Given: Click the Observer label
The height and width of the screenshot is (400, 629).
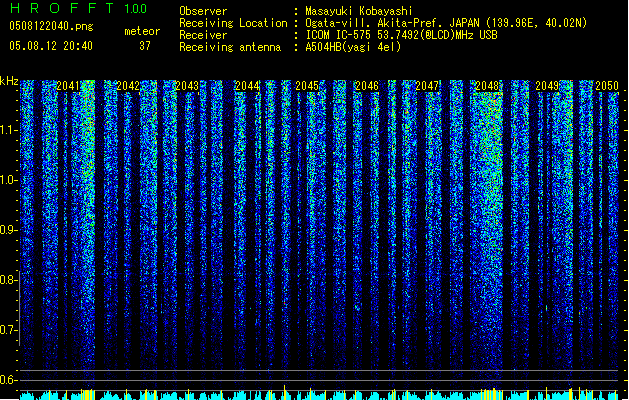Looking at the screenshot, I should point(203,11).
